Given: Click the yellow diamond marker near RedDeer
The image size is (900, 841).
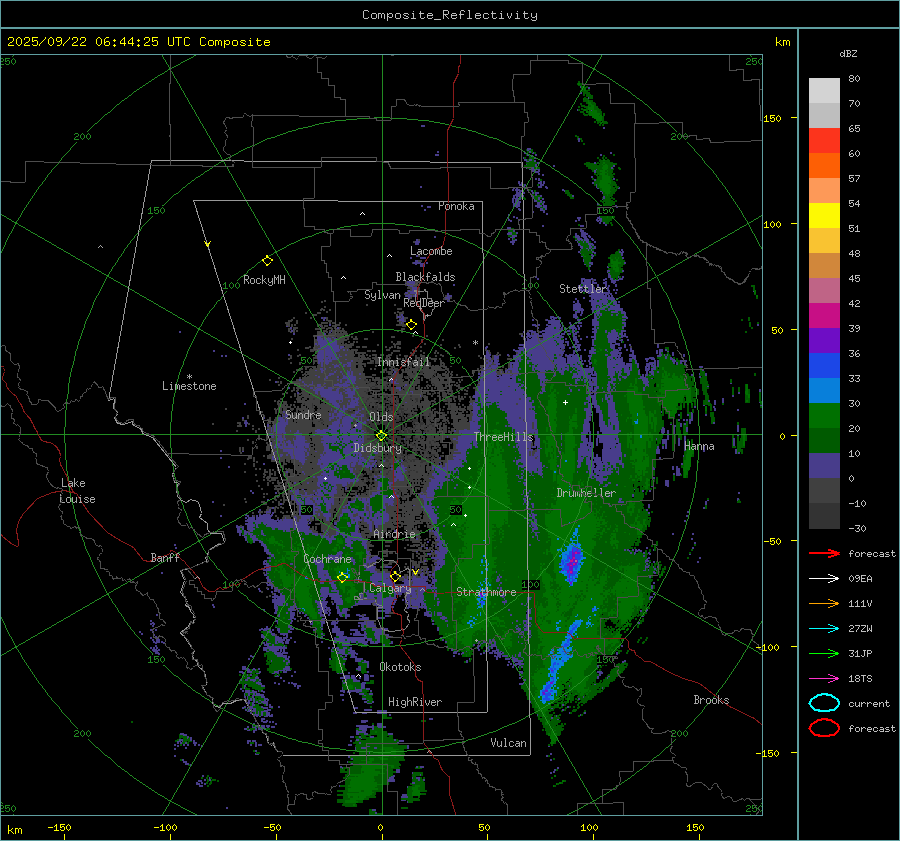Looking at the screenshot, I should coord(411,325).
